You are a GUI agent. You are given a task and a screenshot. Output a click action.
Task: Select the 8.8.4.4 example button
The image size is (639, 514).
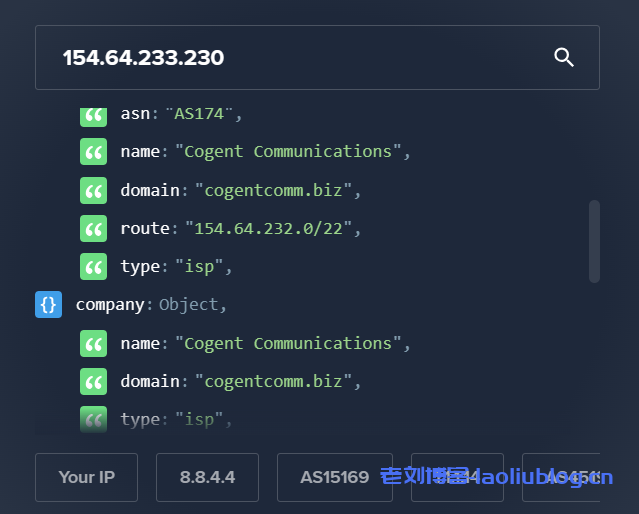207,477
